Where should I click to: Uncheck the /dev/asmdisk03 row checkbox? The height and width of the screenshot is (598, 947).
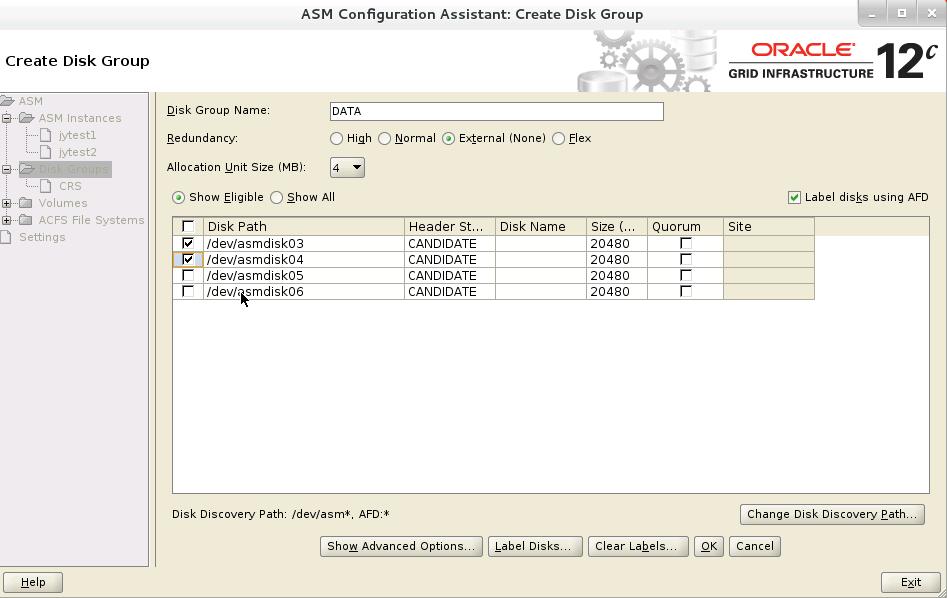pyautogui.click(x=188, y=243)
